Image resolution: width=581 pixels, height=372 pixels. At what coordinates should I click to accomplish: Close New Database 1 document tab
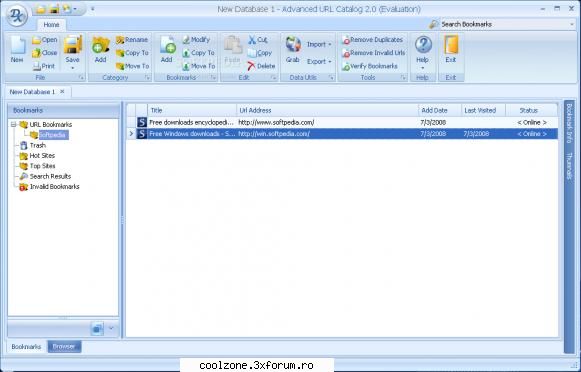(x=62, y=92)
